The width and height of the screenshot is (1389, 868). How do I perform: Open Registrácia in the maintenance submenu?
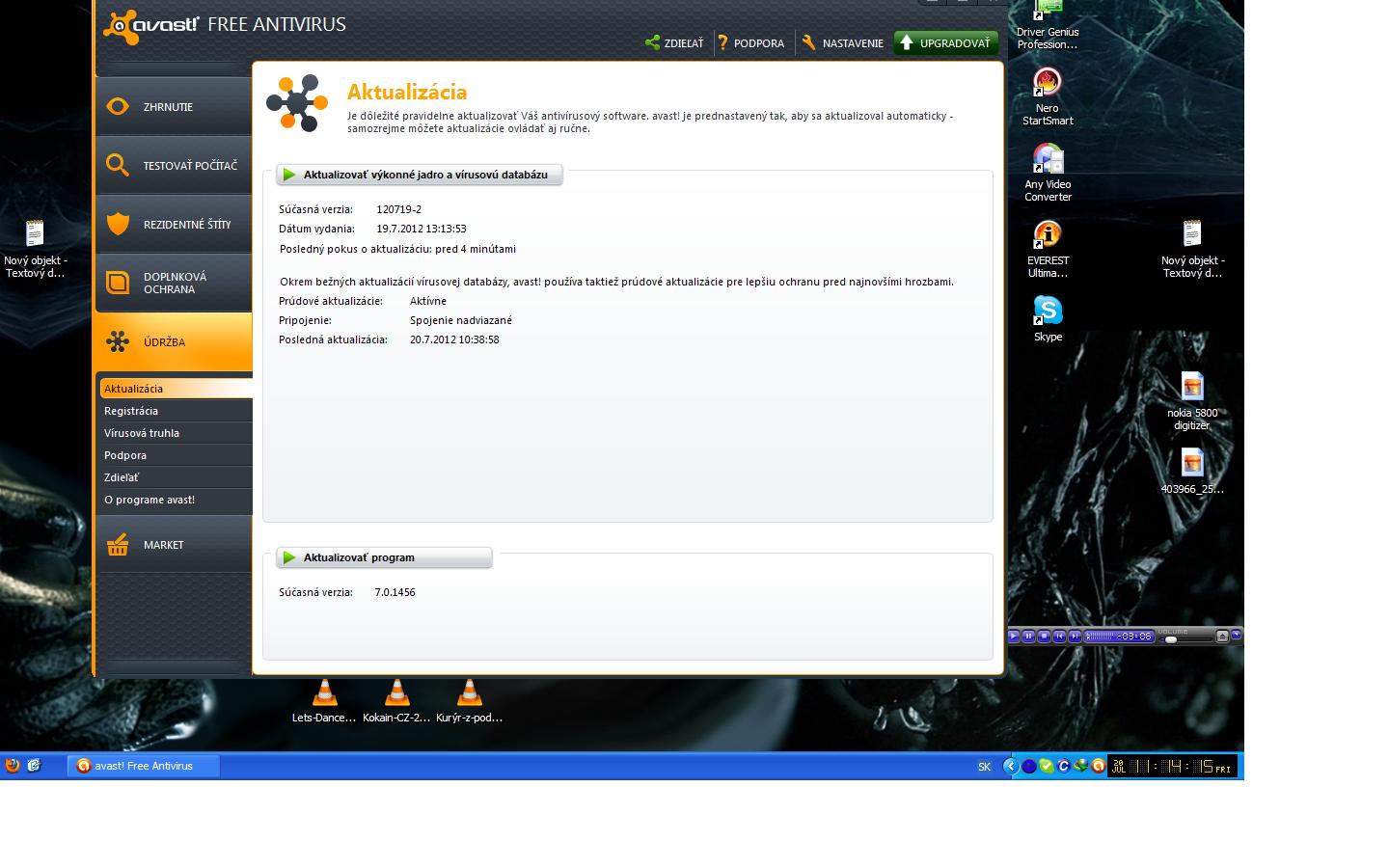tap(177, 411)
